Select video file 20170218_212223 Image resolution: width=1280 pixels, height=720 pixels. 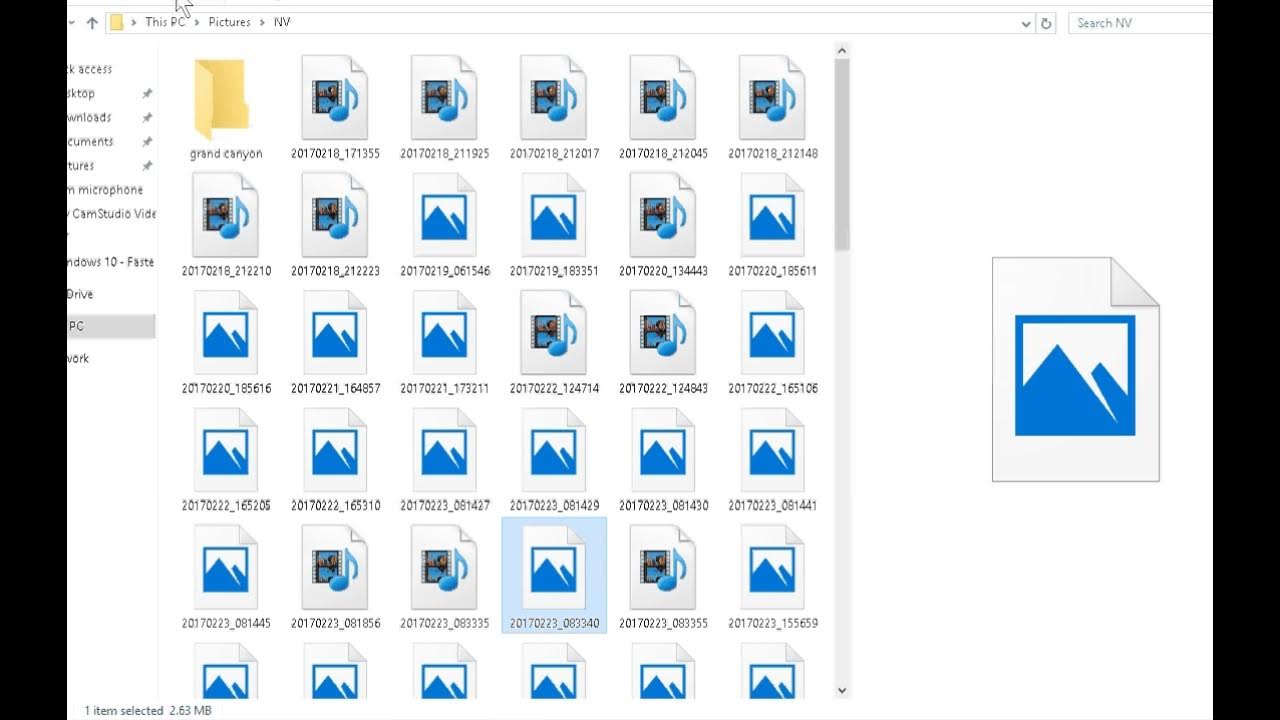(x=335, y=225)
